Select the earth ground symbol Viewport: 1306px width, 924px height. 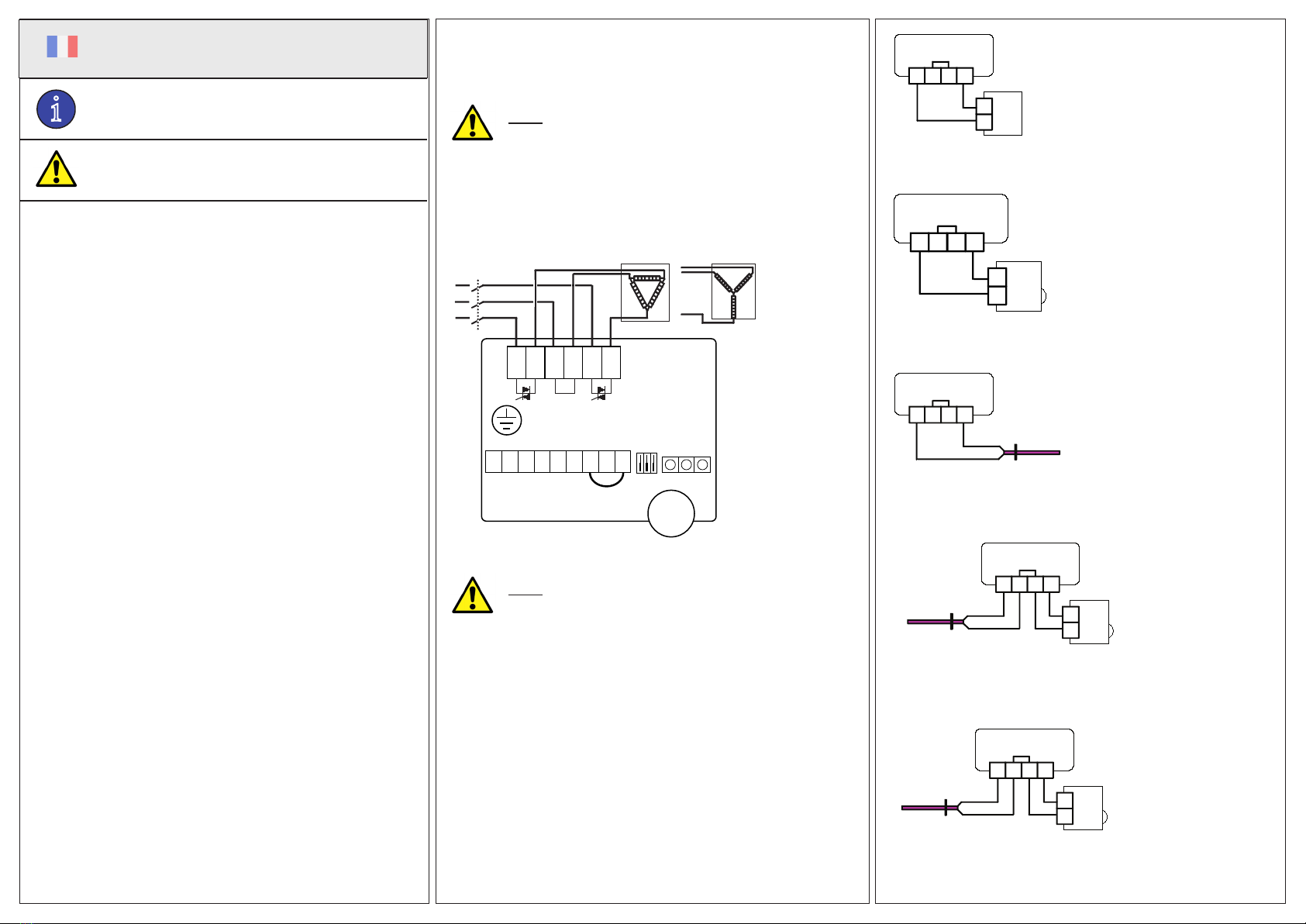tap(506, 420)
